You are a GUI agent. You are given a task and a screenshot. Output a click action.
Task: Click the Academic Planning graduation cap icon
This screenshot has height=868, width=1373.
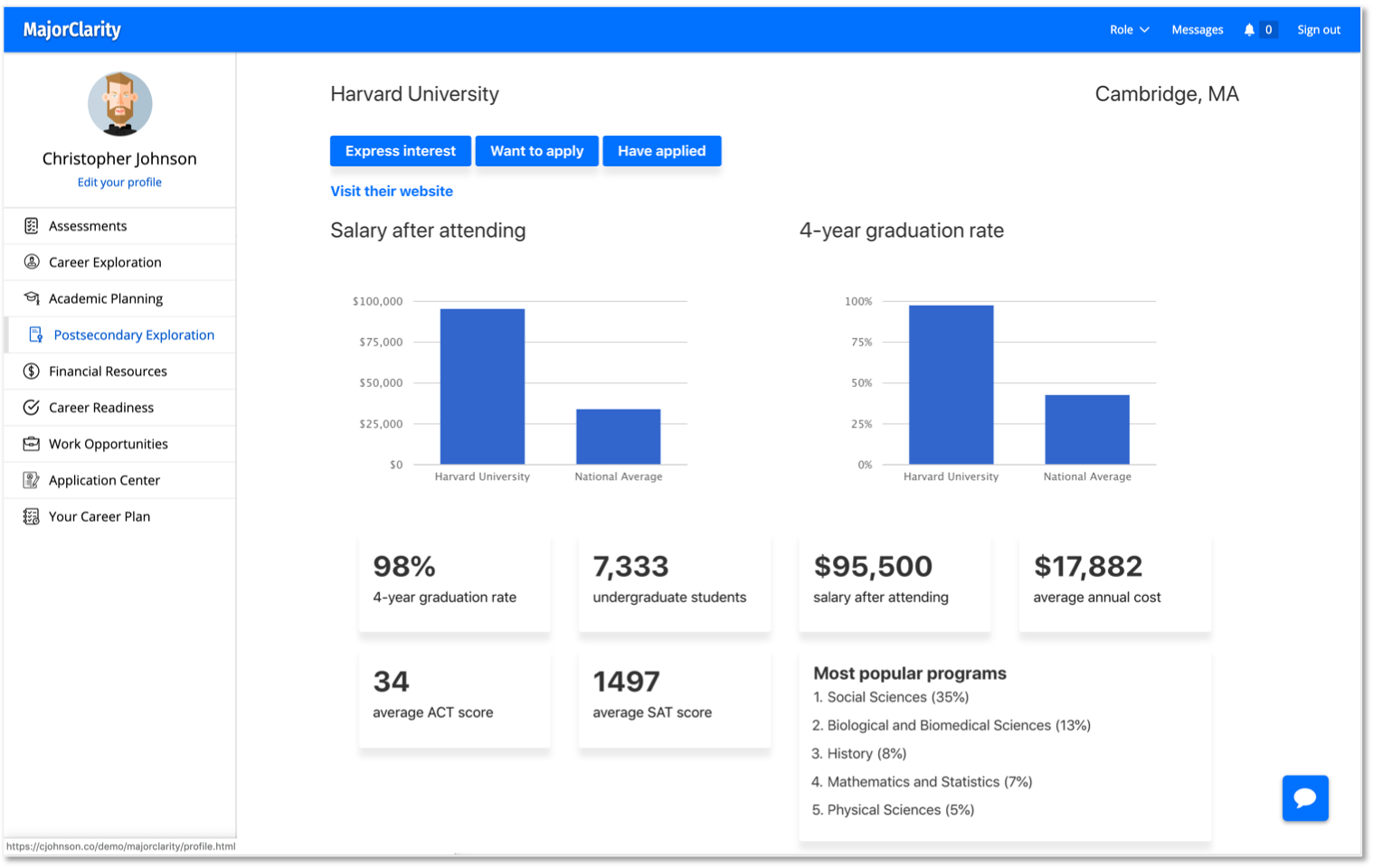tap(32, 298)
